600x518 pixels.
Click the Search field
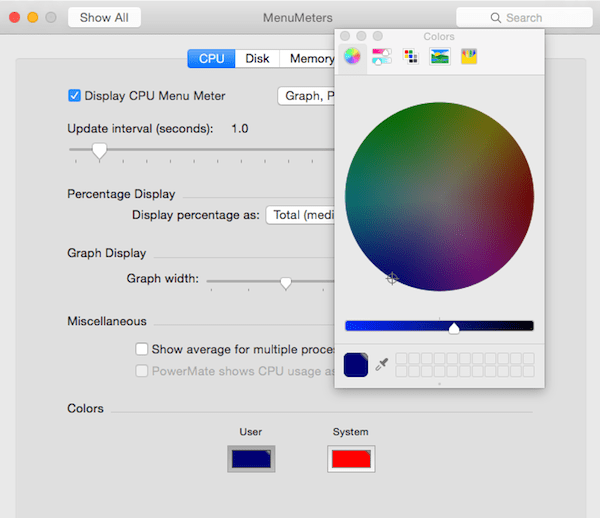coord(524,18)
